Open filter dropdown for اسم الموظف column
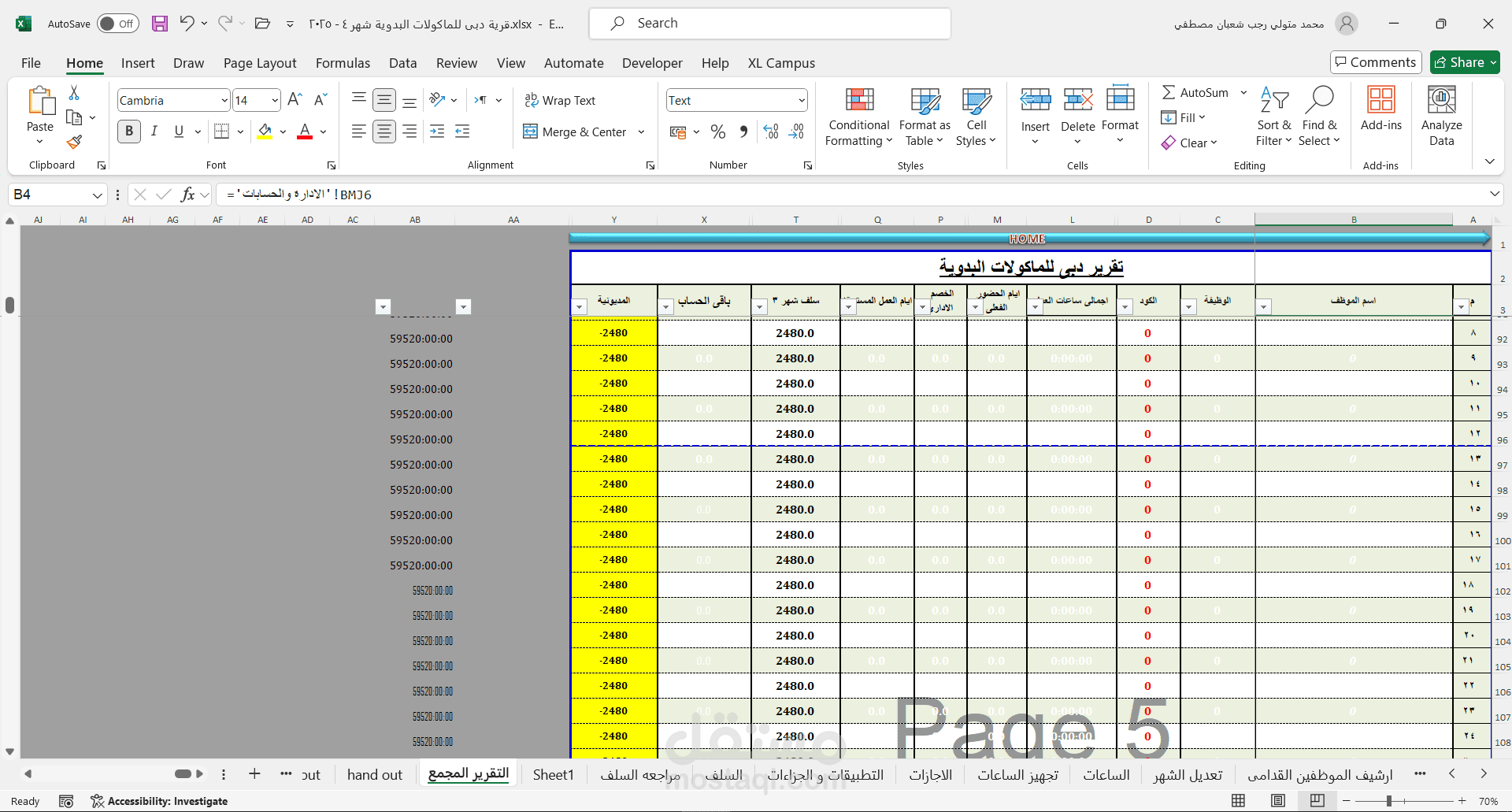The image size is (1512, 812). 1263,307
